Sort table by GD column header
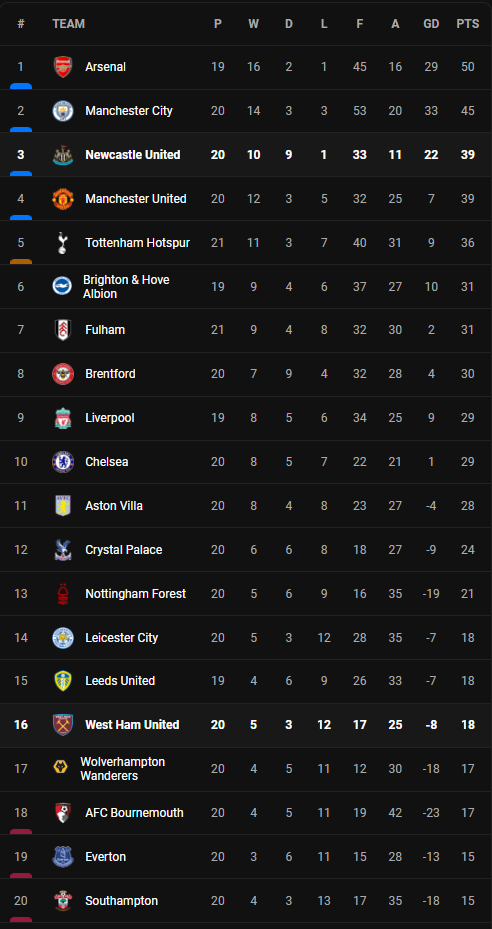 pos(431,24)
